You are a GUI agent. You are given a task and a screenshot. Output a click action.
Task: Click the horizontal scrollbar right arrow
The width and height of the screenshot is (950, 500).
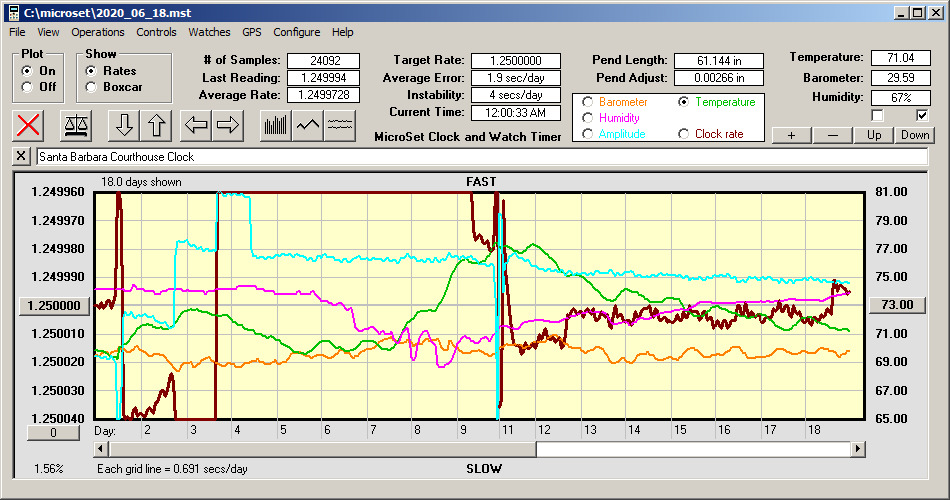[858, 449]
